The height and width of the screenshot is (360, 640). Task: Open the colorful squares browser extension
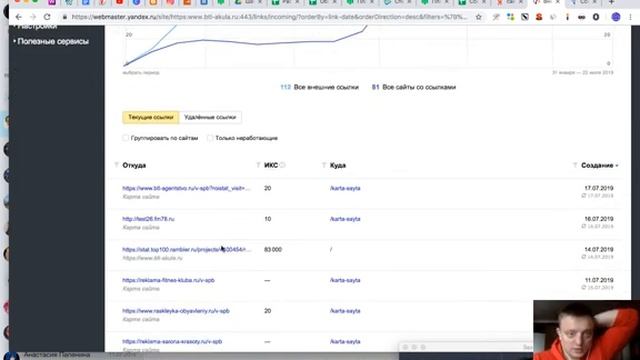tap(511, 17)
